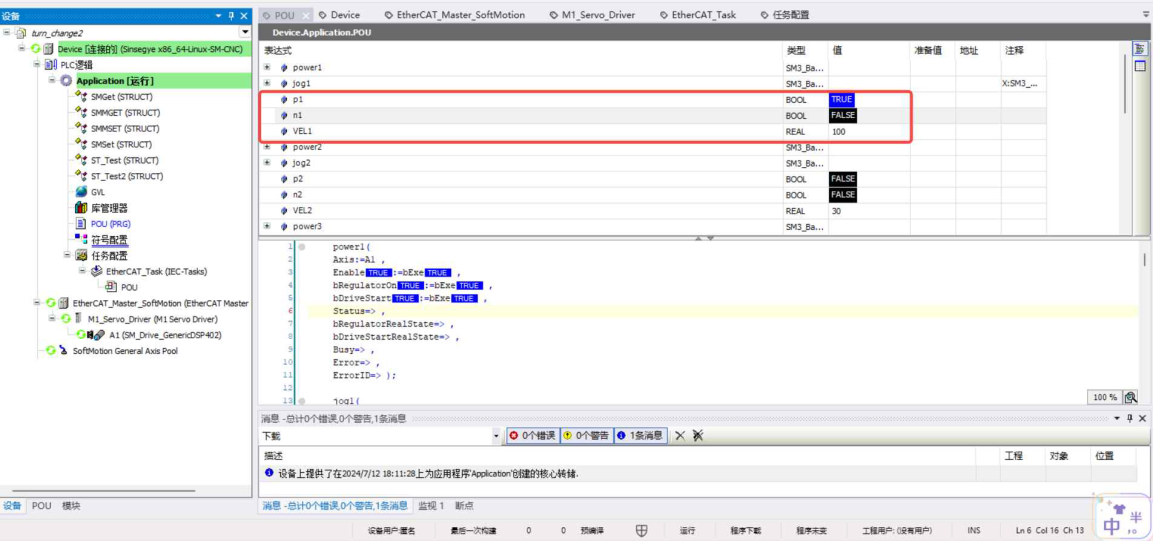Click the 程序下载 status bar label

click(x=745, y=531)
